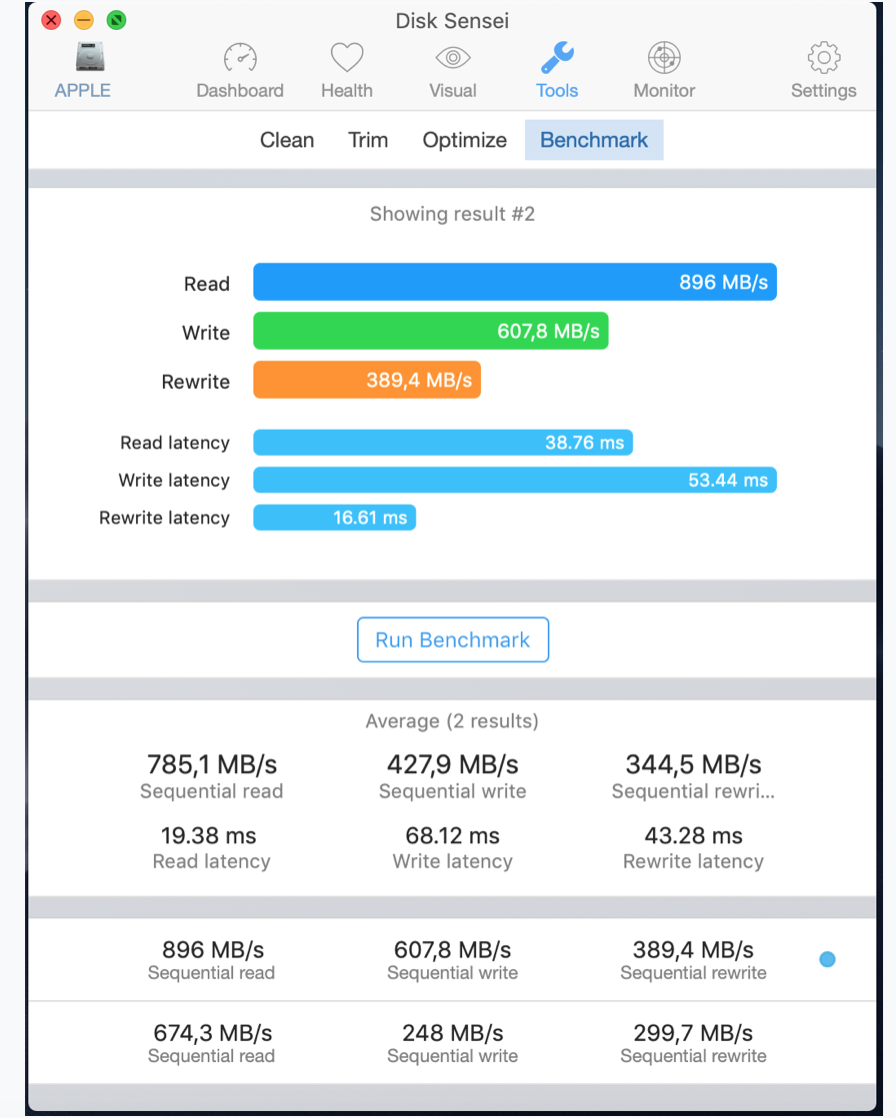Click the blue Read speed bar

coord(515,282)
